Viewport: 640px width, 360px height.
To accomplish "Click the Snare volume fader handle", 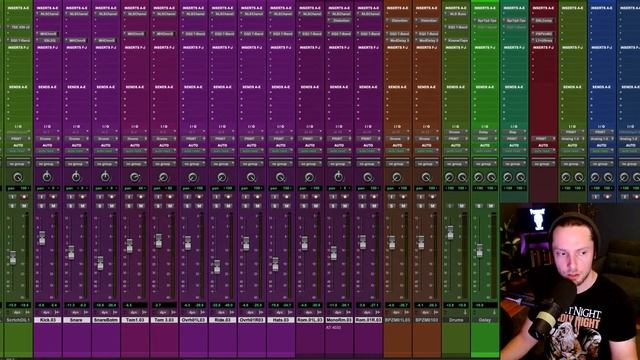I will click(71, 252).
